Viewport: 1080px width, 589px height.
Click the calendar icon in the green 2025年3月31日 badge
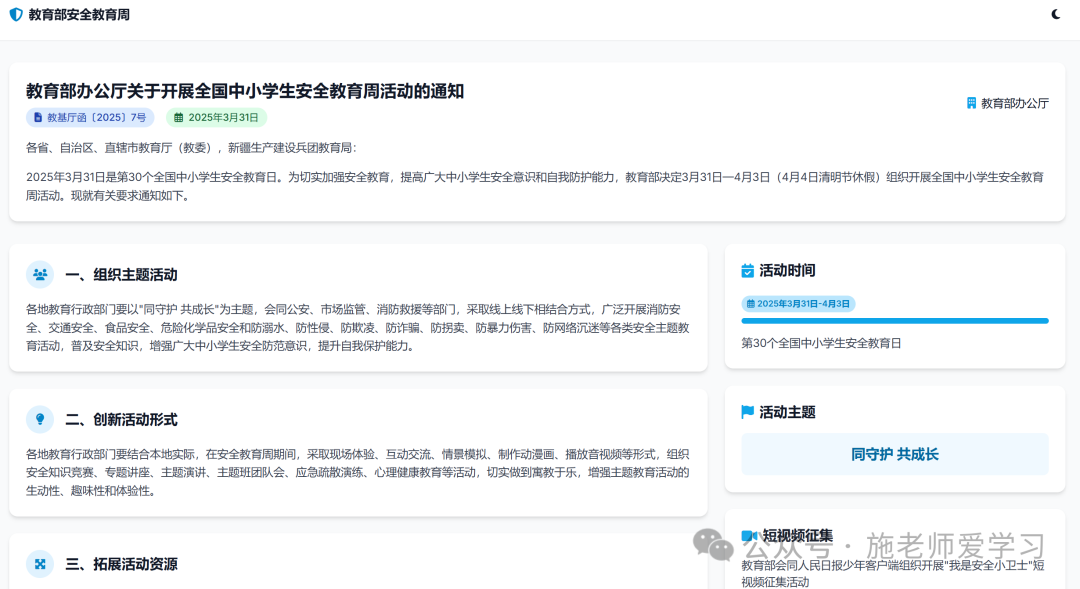(178, 118)
